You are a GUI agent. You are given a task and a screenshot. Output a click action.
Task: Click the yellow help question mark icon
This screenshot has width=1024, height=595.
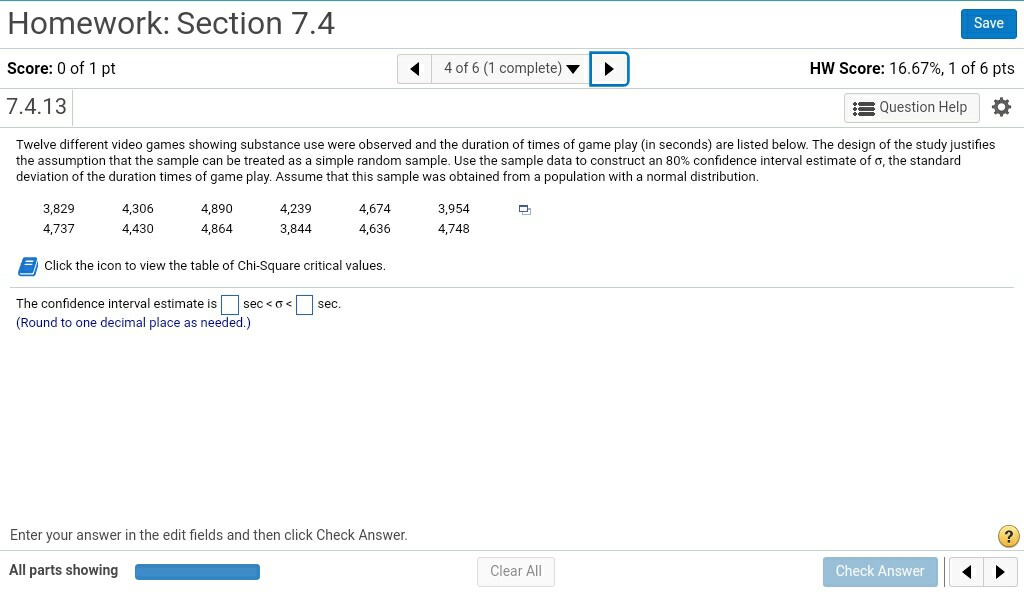[x=1009, y=537]
